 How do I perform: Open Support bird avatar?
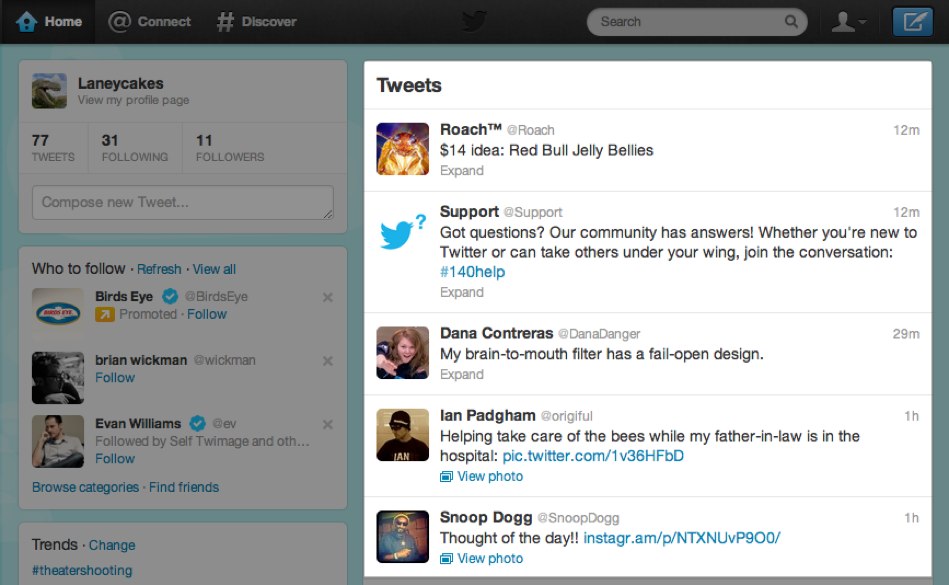402,231
